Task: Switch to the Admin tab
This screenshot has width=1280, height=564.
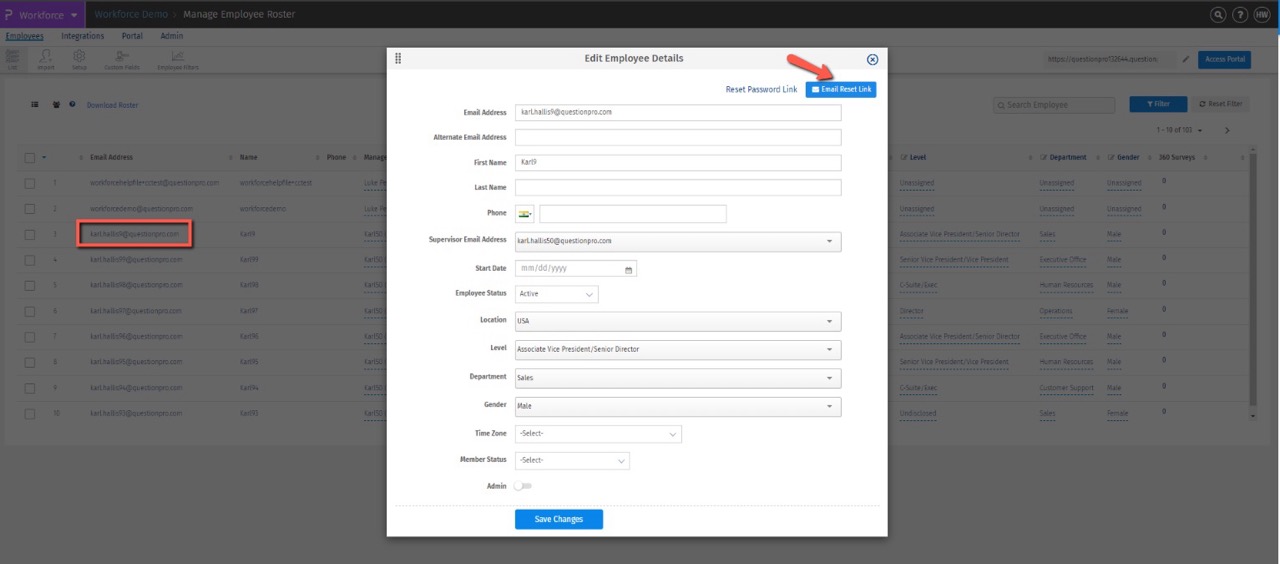Action: point(172,36)
